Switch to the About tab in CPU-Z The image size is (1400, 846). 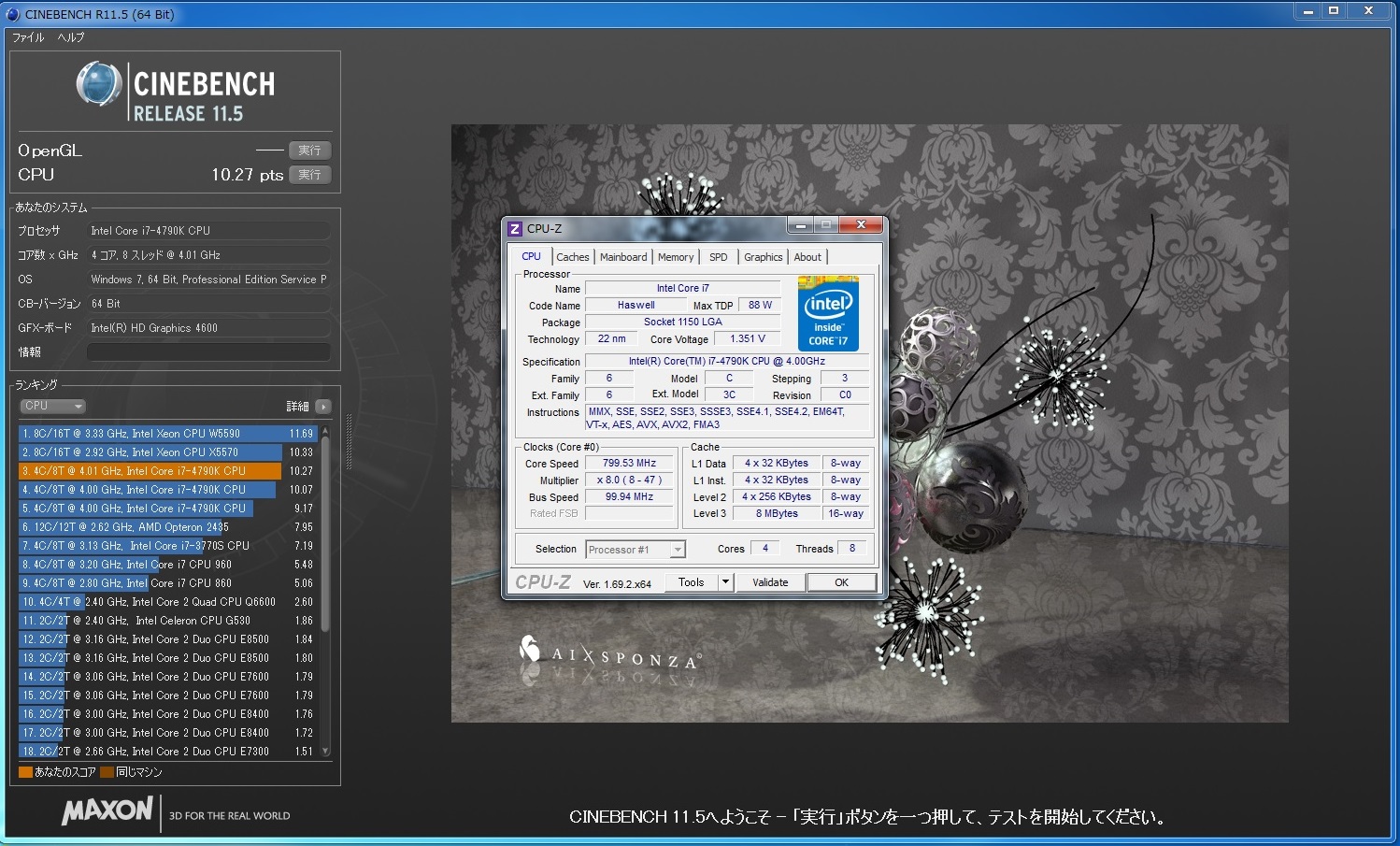pyautogui.click(x=808, y=257)
